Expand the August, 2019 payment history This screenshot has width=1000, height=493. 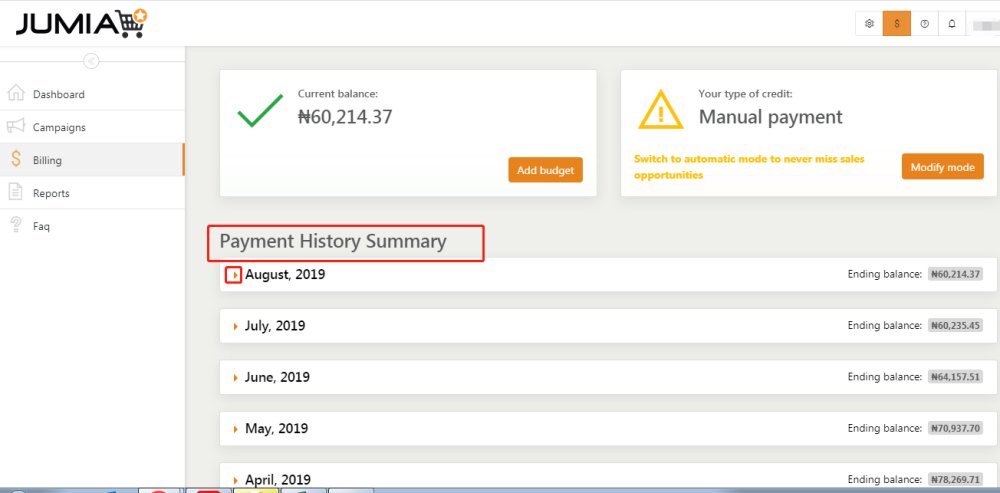click(235, 275)
